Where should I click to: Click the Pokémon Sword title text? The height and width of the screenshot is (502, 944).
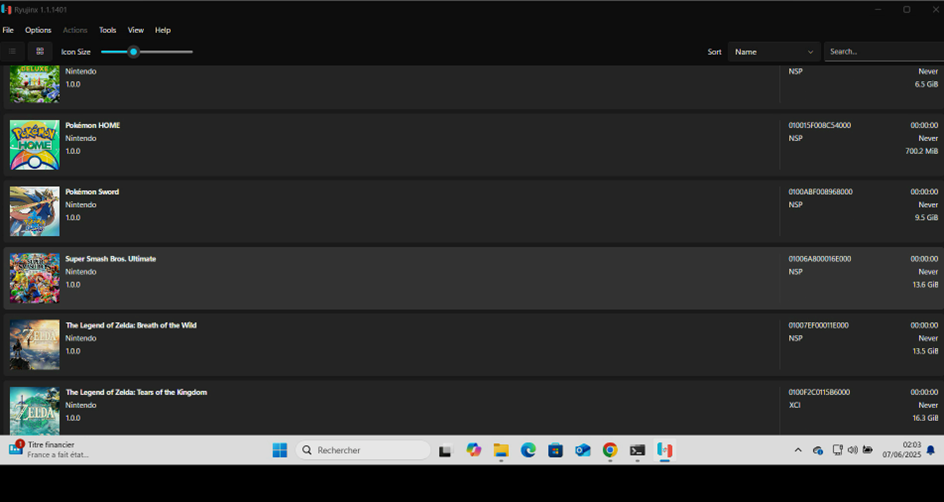pyautogui.click(x=92, y=192)
